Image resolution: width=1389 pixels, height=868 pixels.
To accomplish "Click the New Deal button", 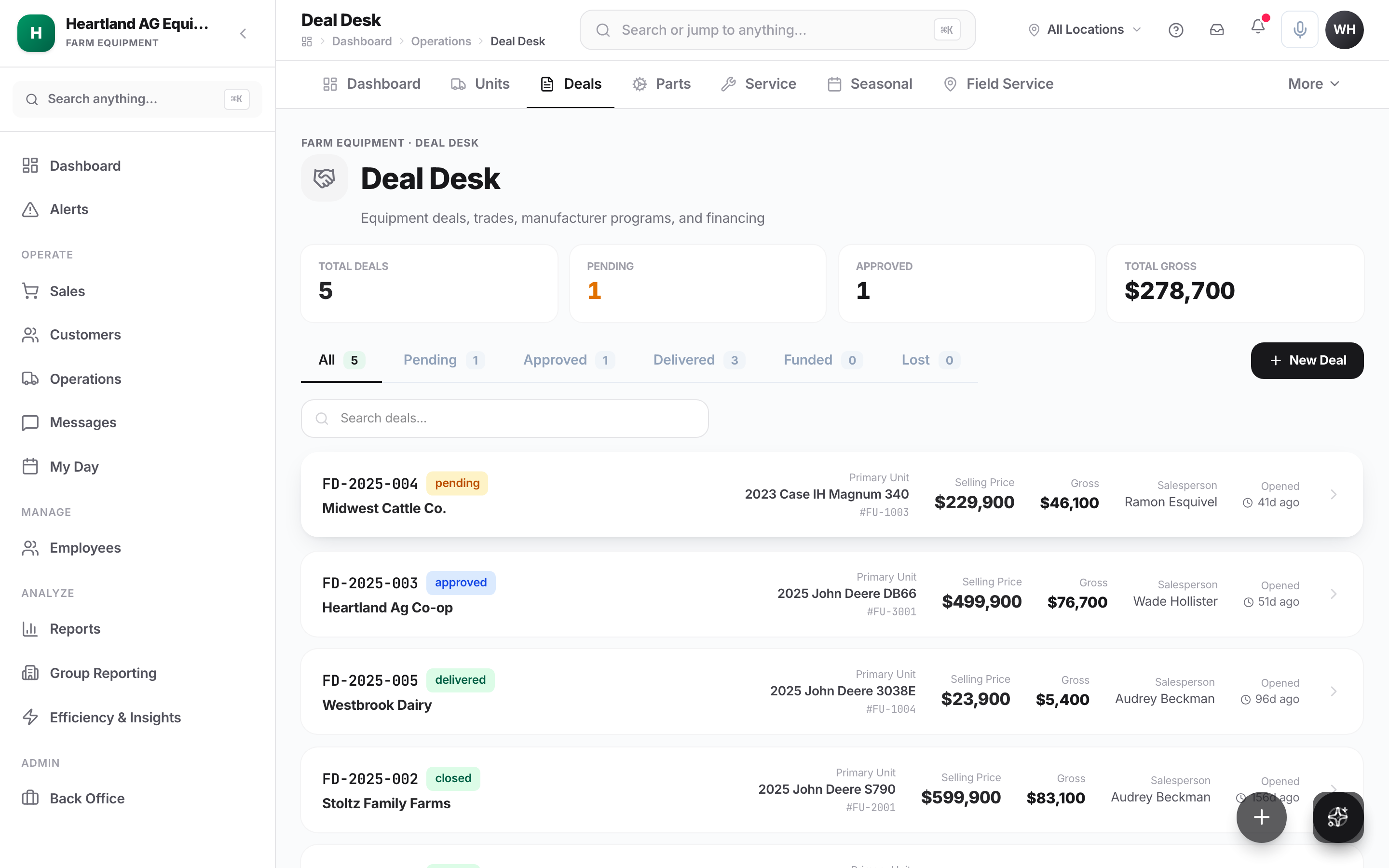I will [x=1307, y=361].
